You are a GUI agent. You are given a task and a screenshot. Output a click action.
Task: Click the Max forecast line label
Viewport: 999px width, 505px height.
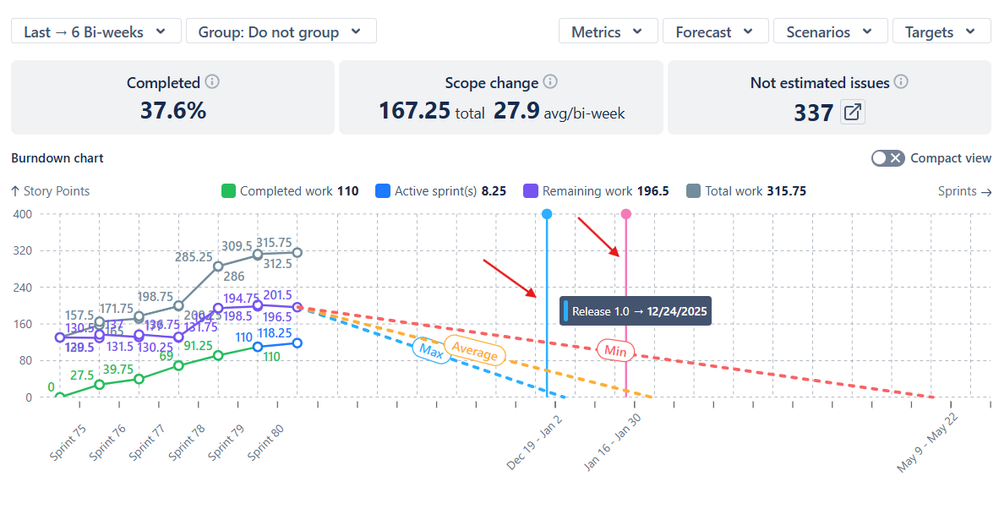coord(431,349)
